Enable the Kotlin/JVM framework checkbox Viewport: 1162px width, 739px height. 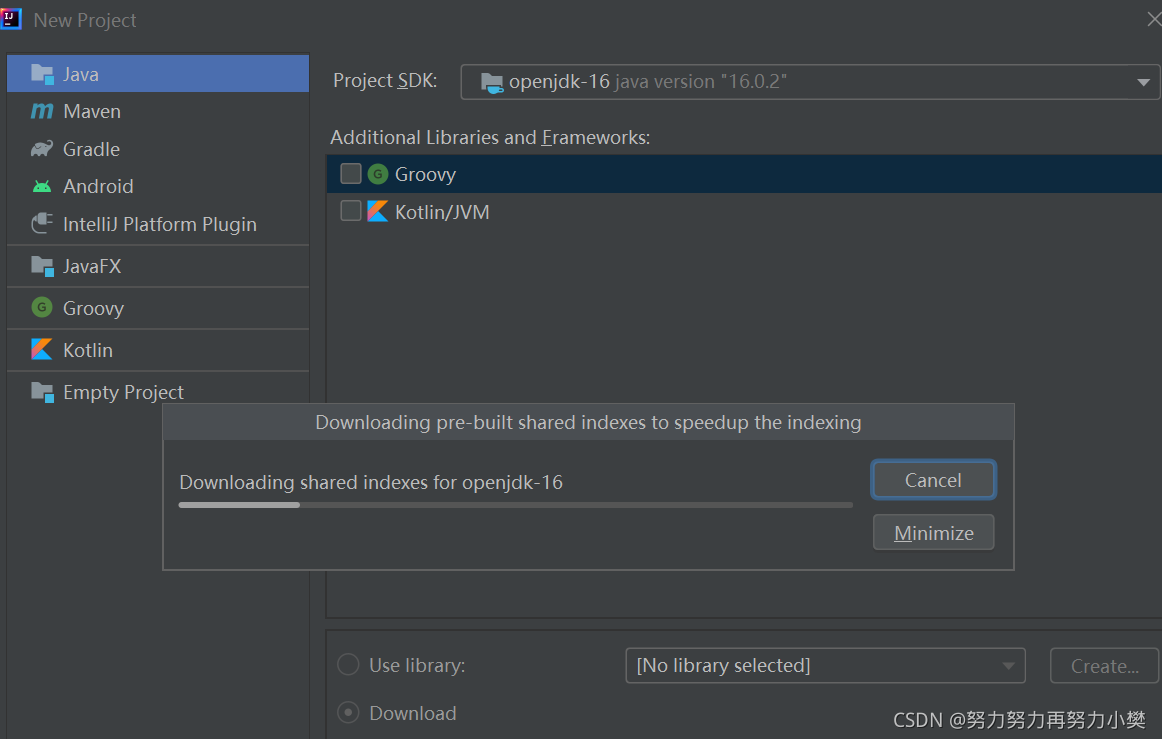tap(351, 211)
